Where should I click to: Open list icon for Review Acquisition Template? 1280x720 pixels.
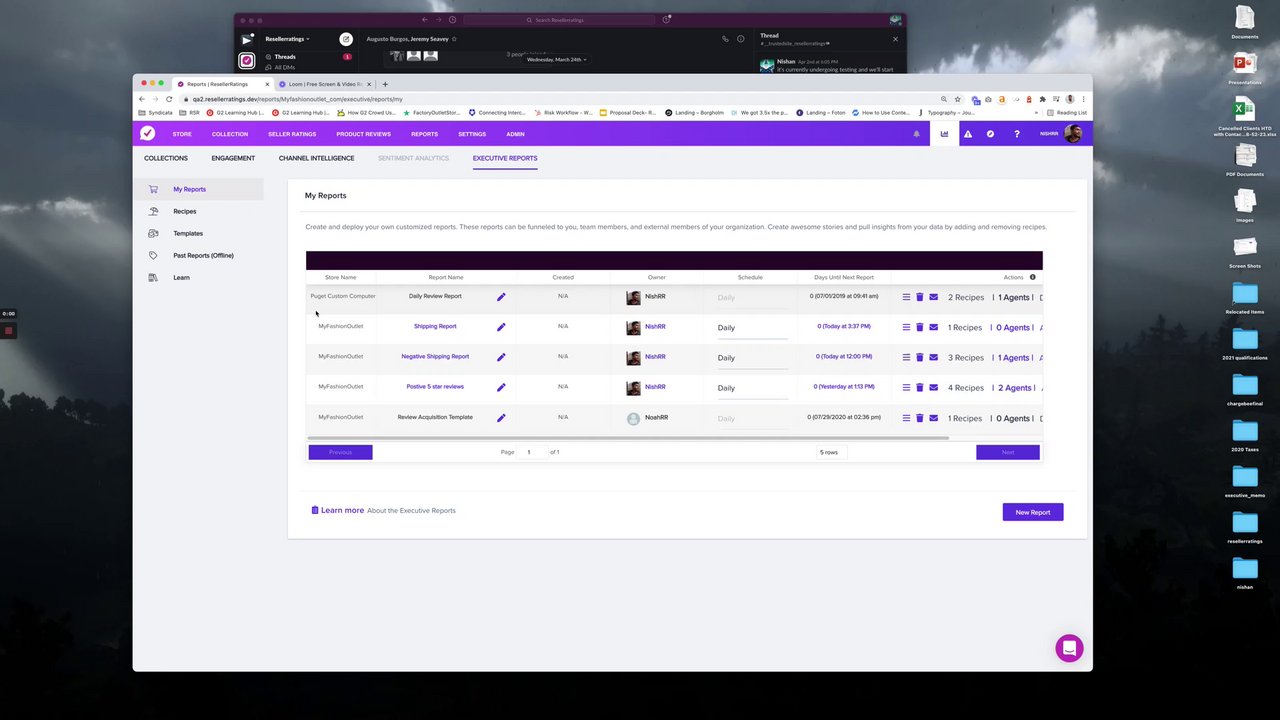[x=907, y=418]
